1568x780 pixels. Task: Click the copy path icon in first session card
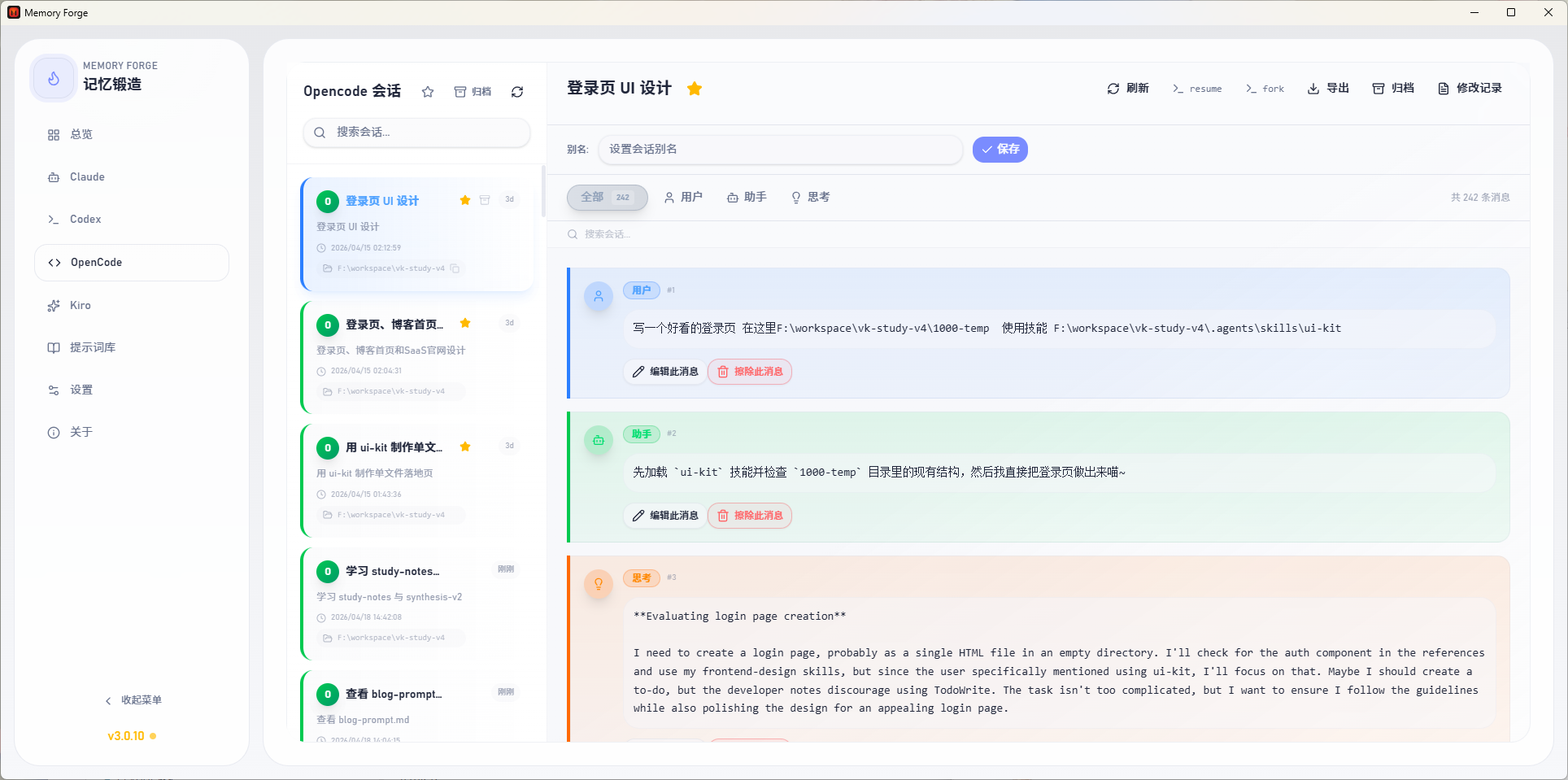pos(455,268)
